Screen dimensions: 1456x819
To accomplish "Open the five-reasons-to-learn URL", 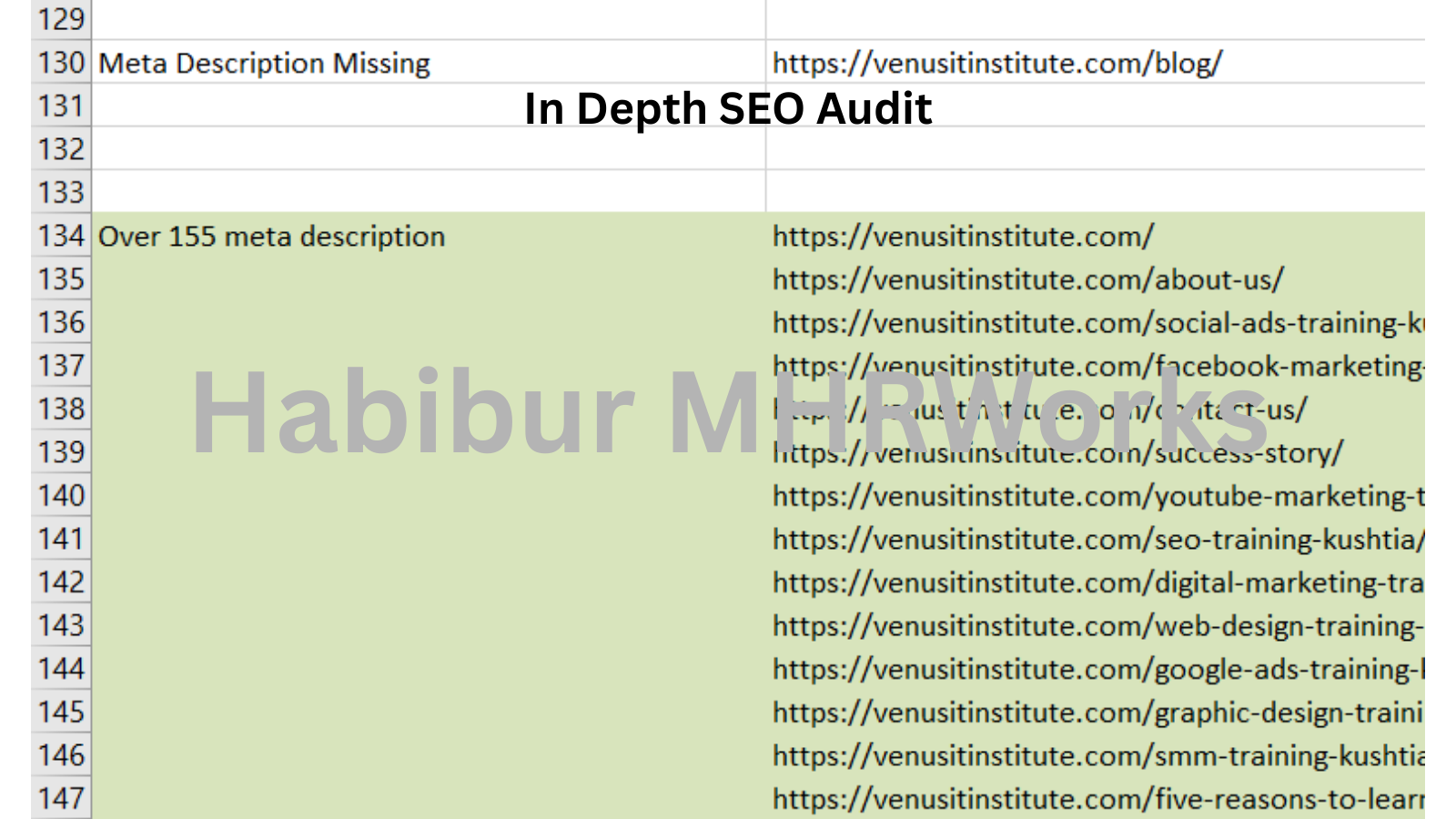I will pos(1097,799).
